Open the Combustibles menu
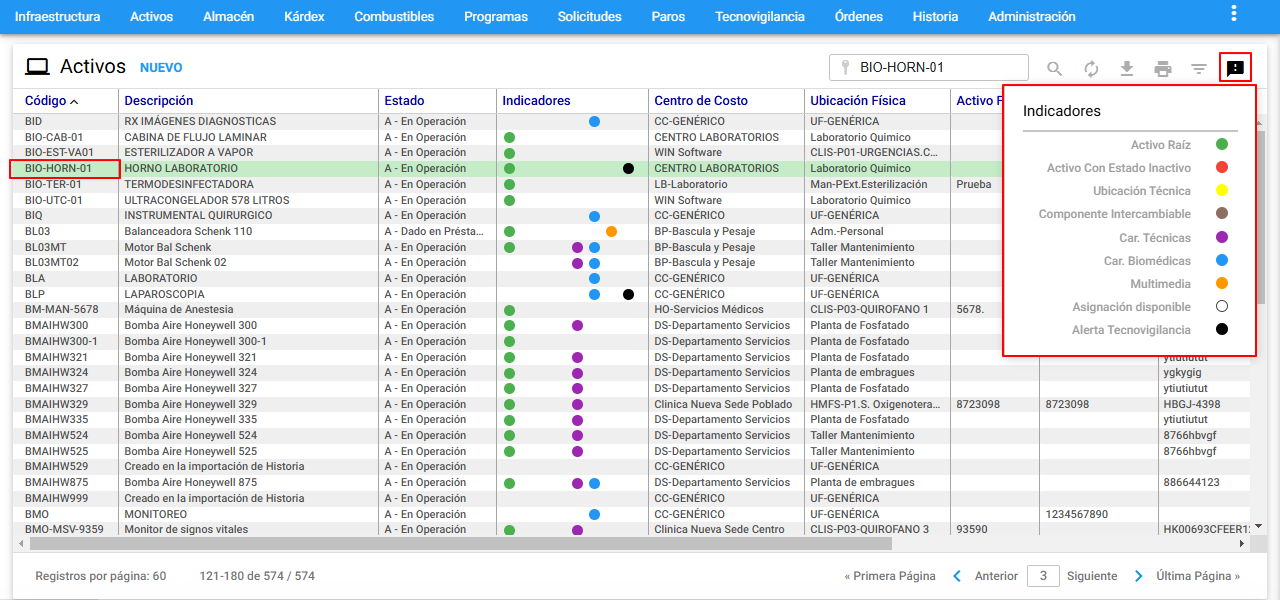1280x600 pixels. (x=394, y=17)
